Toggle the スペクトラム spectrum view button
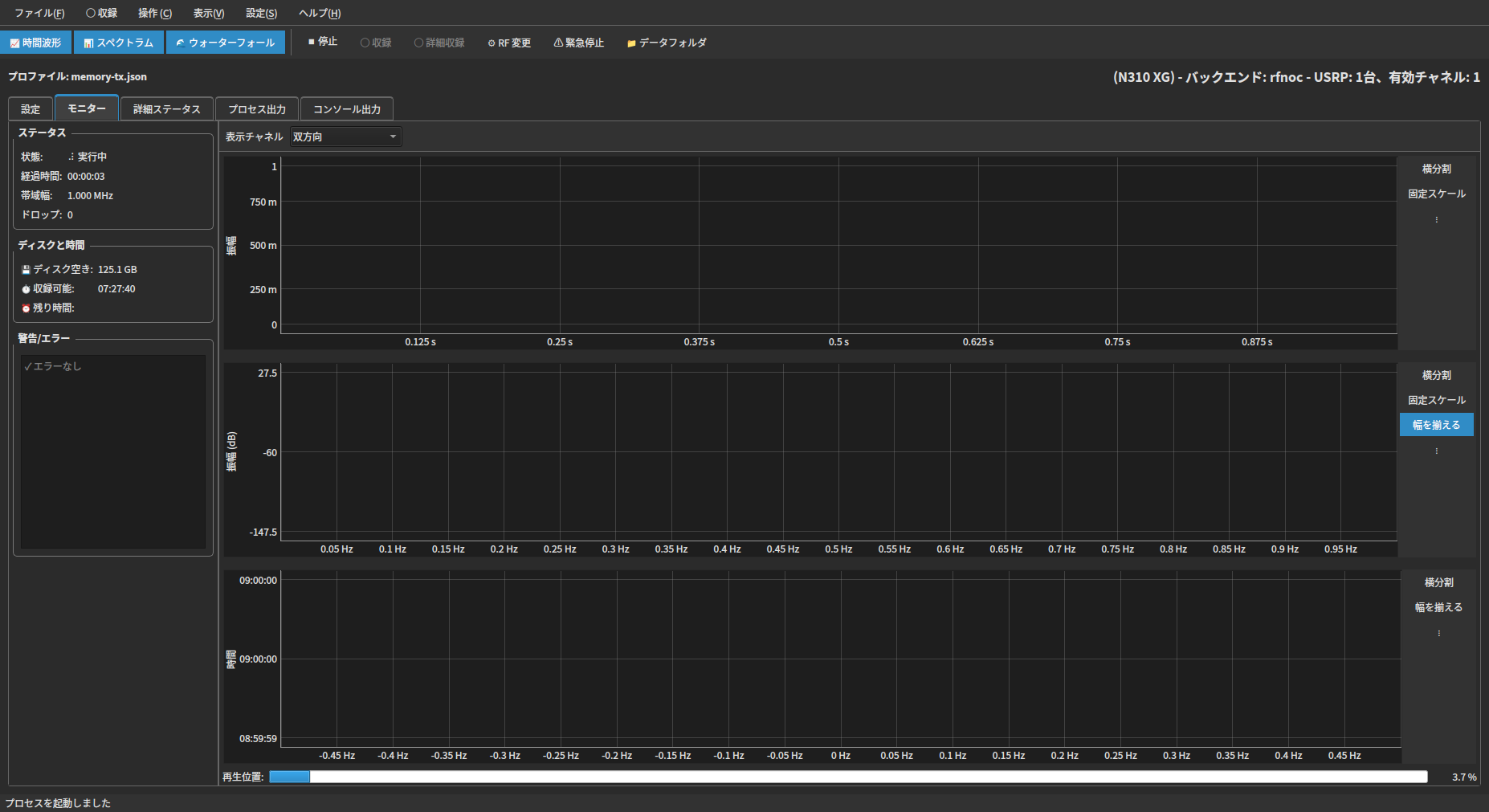The width and height of the screenshot is (1489, 812). click(x=119, y=43)
